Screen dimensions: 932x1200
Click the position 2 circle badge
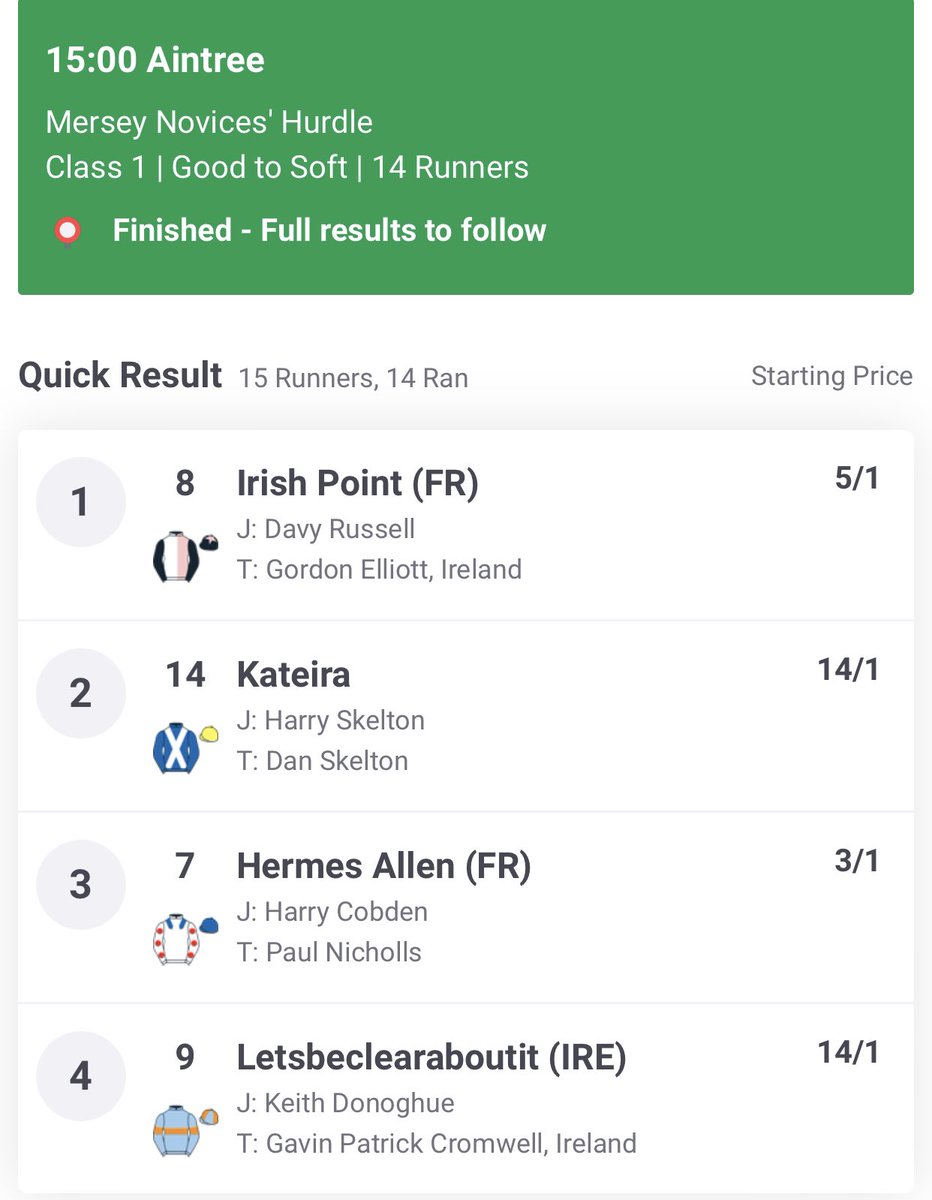click(x=81, y=693)
